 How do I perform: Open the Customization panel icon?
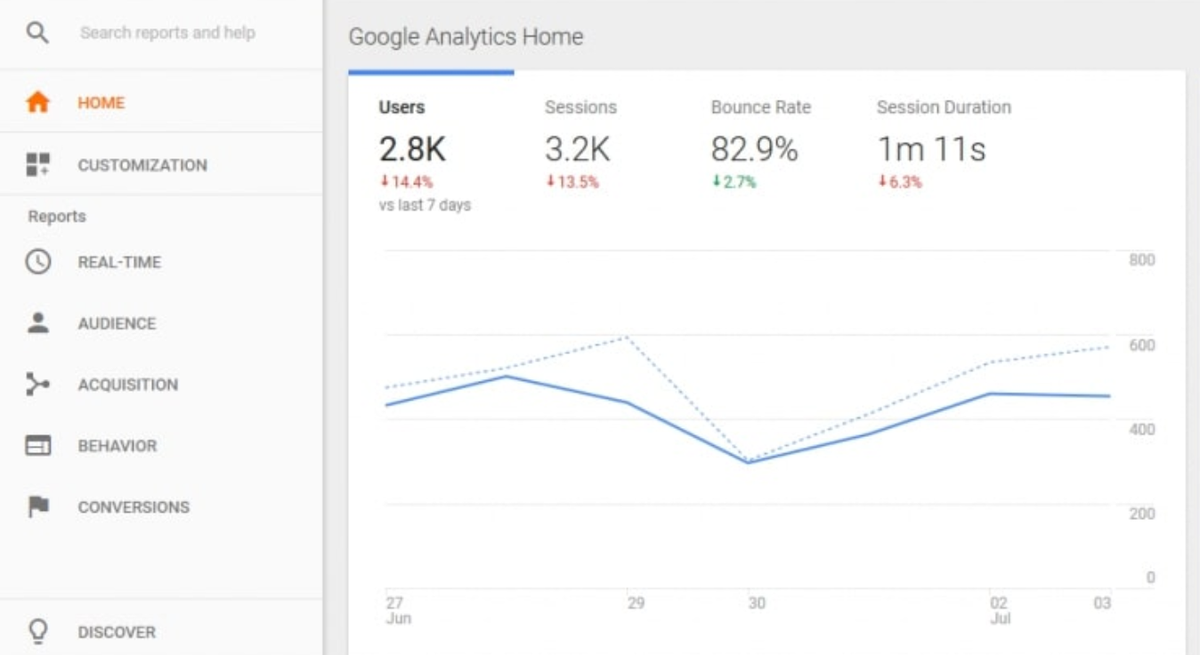coord(39,163)
